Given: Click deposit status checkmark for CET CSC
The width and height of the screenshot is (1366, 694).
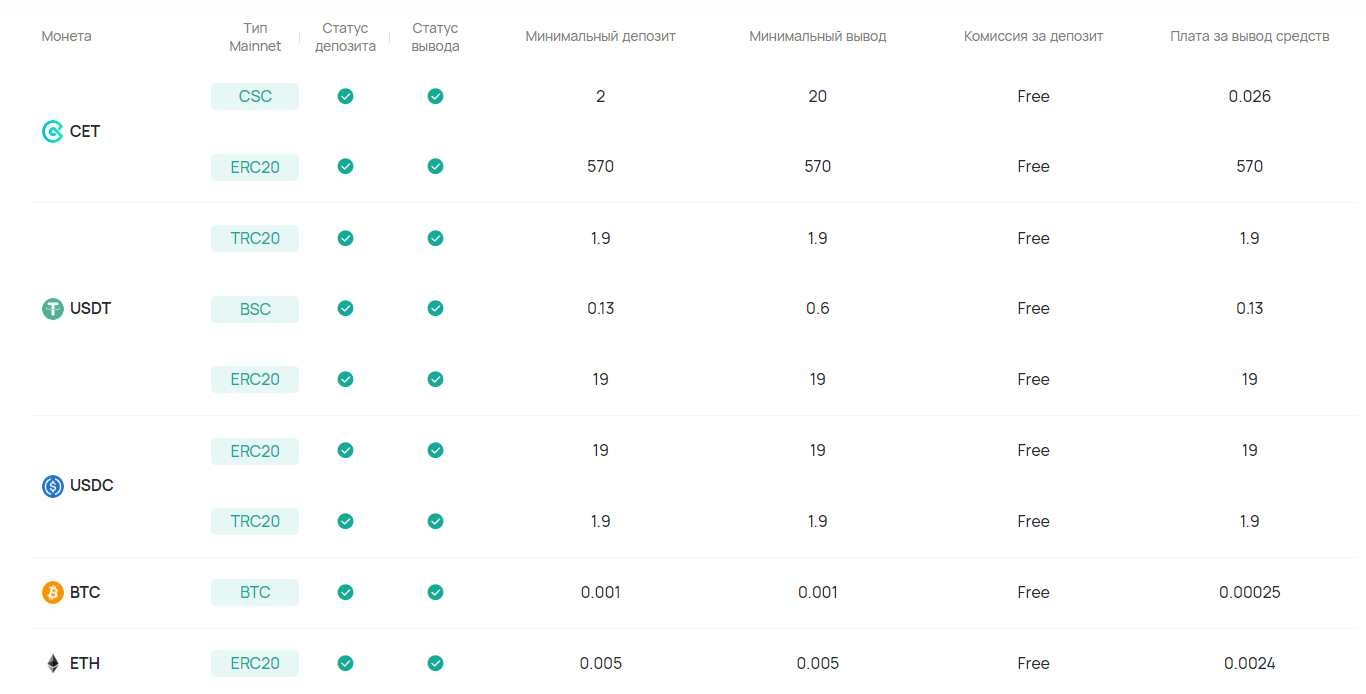Looking at the screenshot, I should (345, 96).
